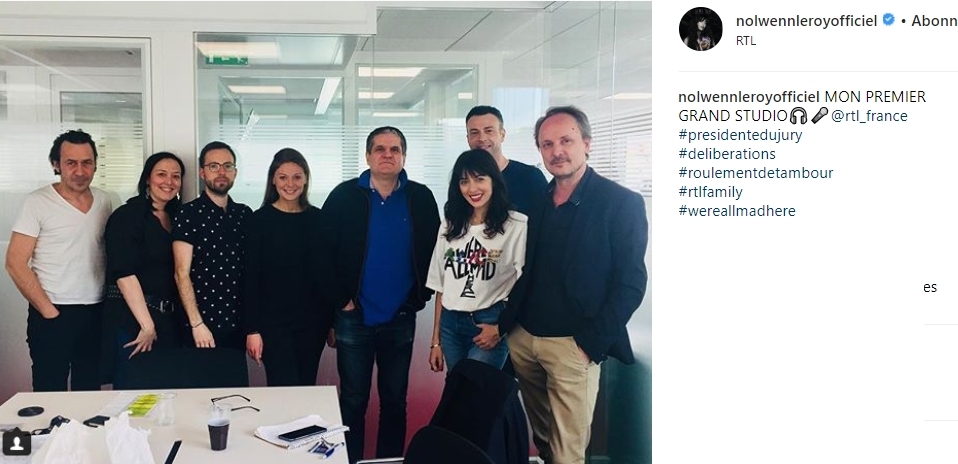Click the microphone emoji in the caption
The height and width of the screenshot is (464, 958).
click(x=819, y=116)
